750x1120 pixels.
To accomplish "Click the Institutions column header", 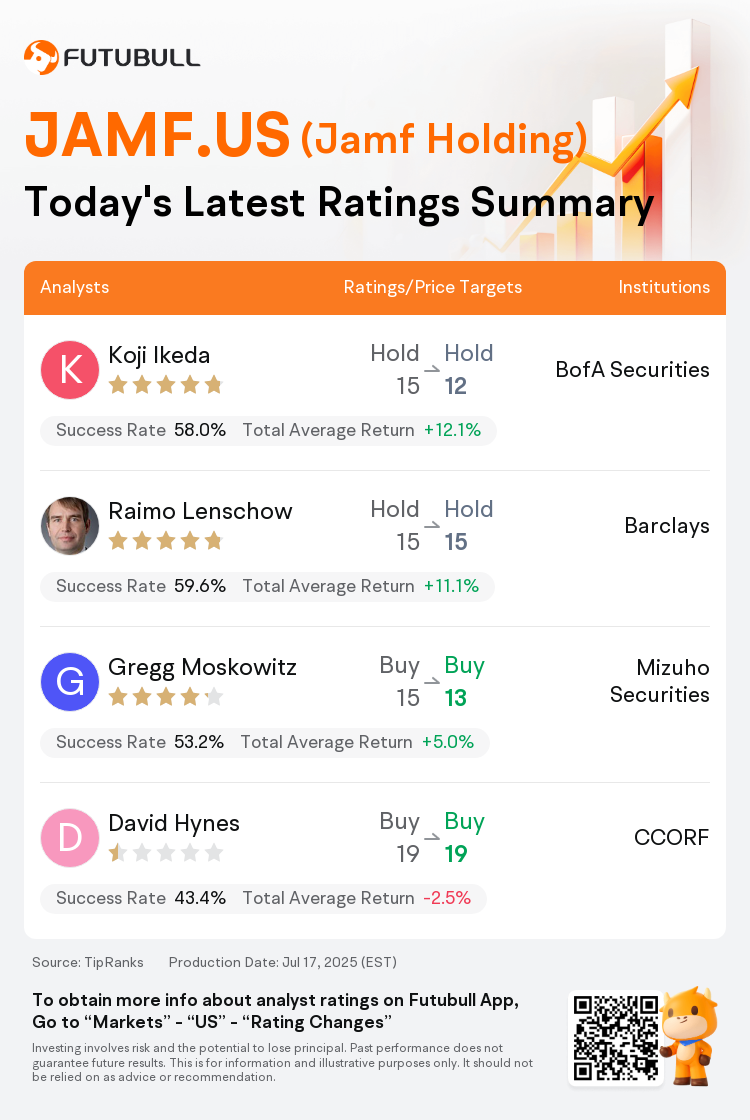I will point(664,287).
